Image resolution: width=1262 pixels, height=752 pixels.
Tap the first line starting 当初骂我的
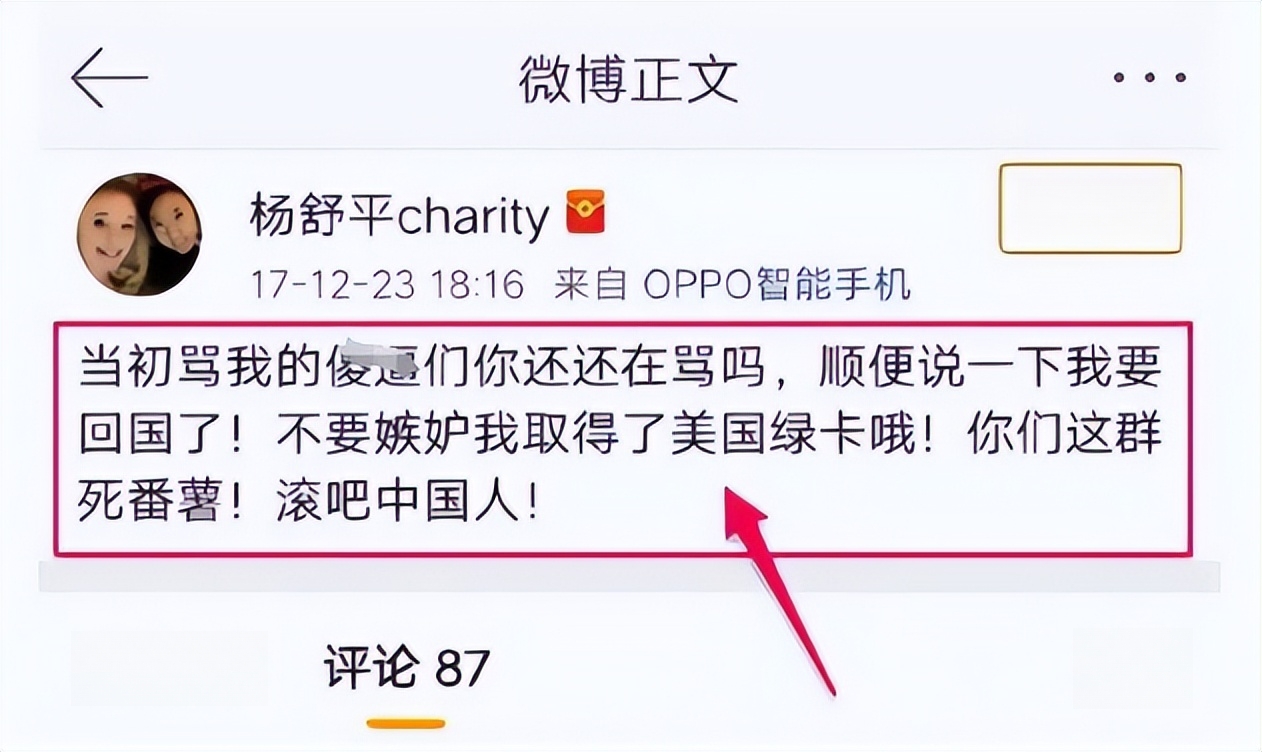621,369
